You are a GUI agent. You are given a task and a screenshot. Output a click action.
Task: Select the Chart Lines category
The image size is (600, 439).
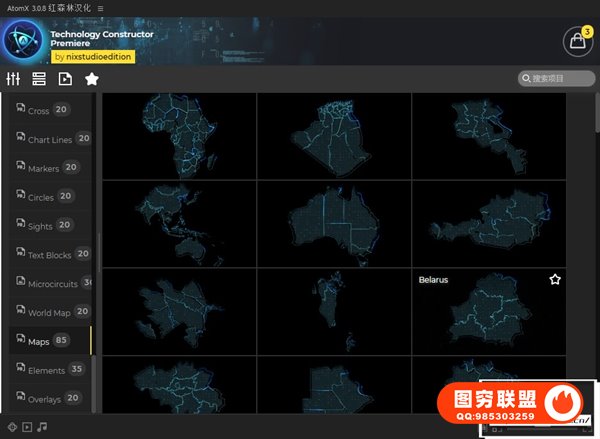(x=50, y=139)
